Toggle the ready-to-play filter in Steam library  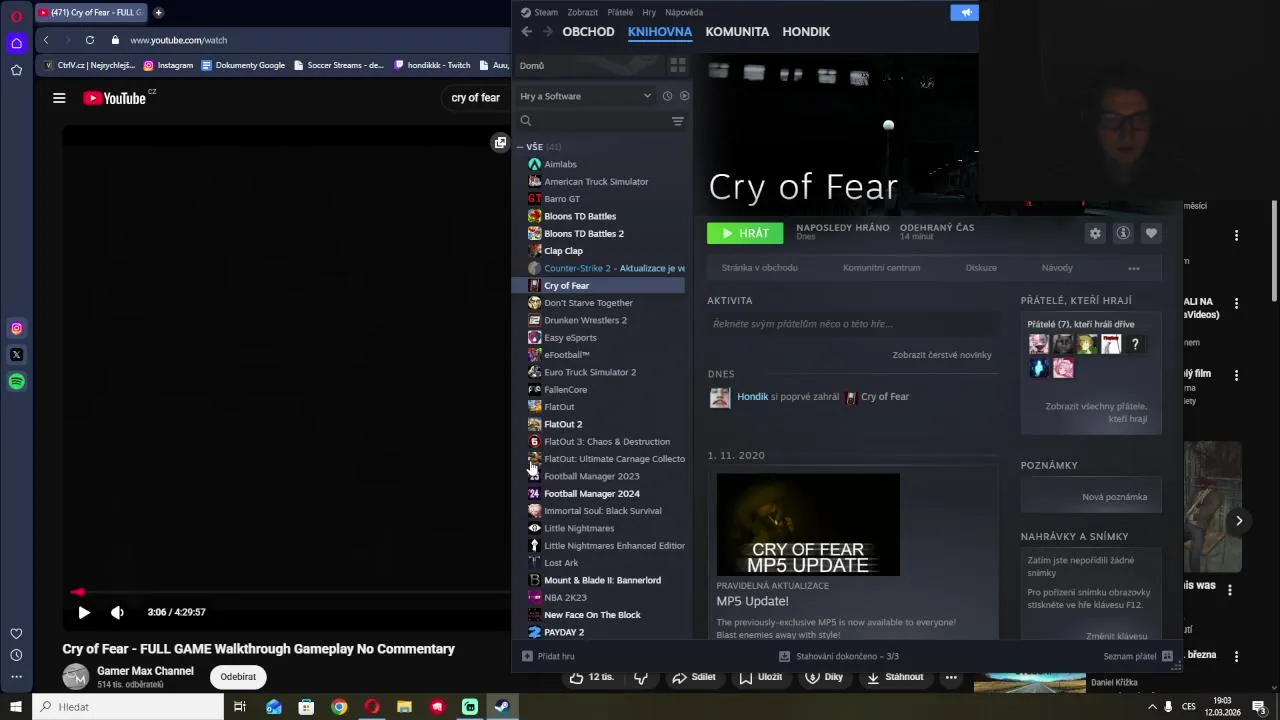[x=684, y=96]
